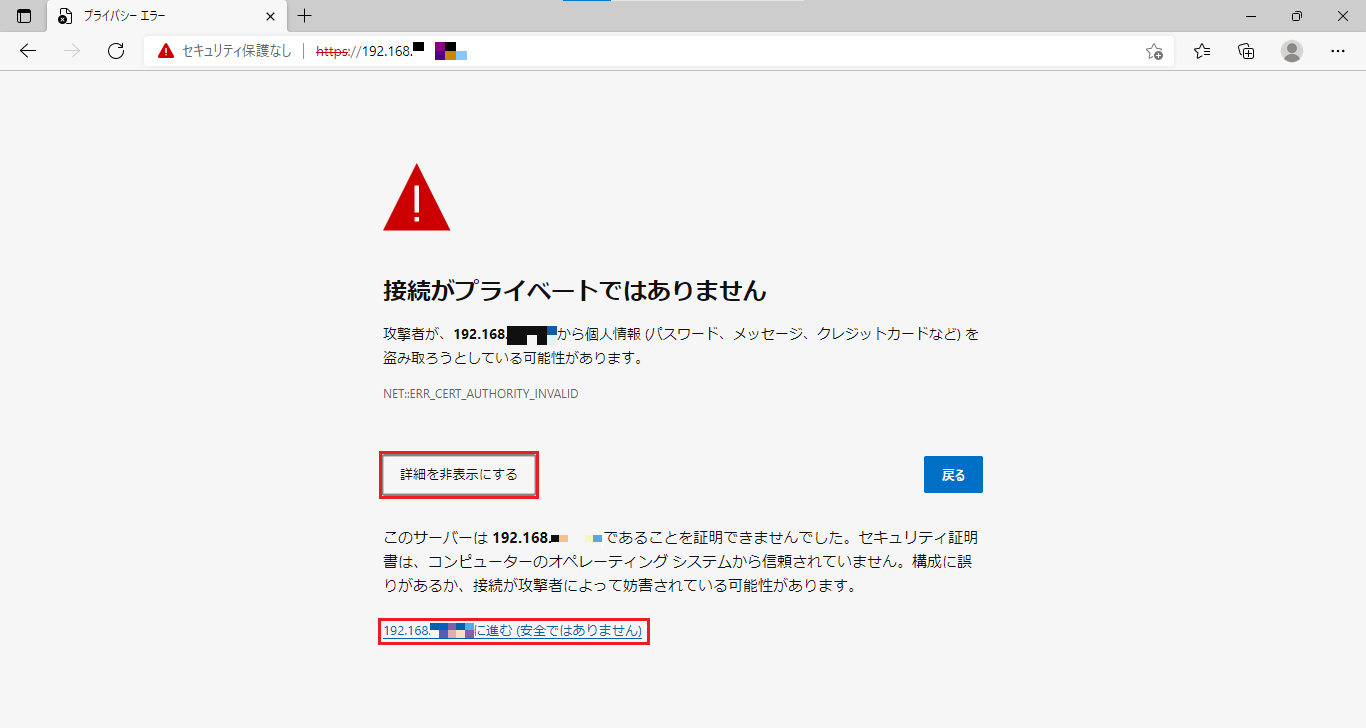Open the Favorites list icon
The image size is (1366, 728).
(x=1202, y=51)
